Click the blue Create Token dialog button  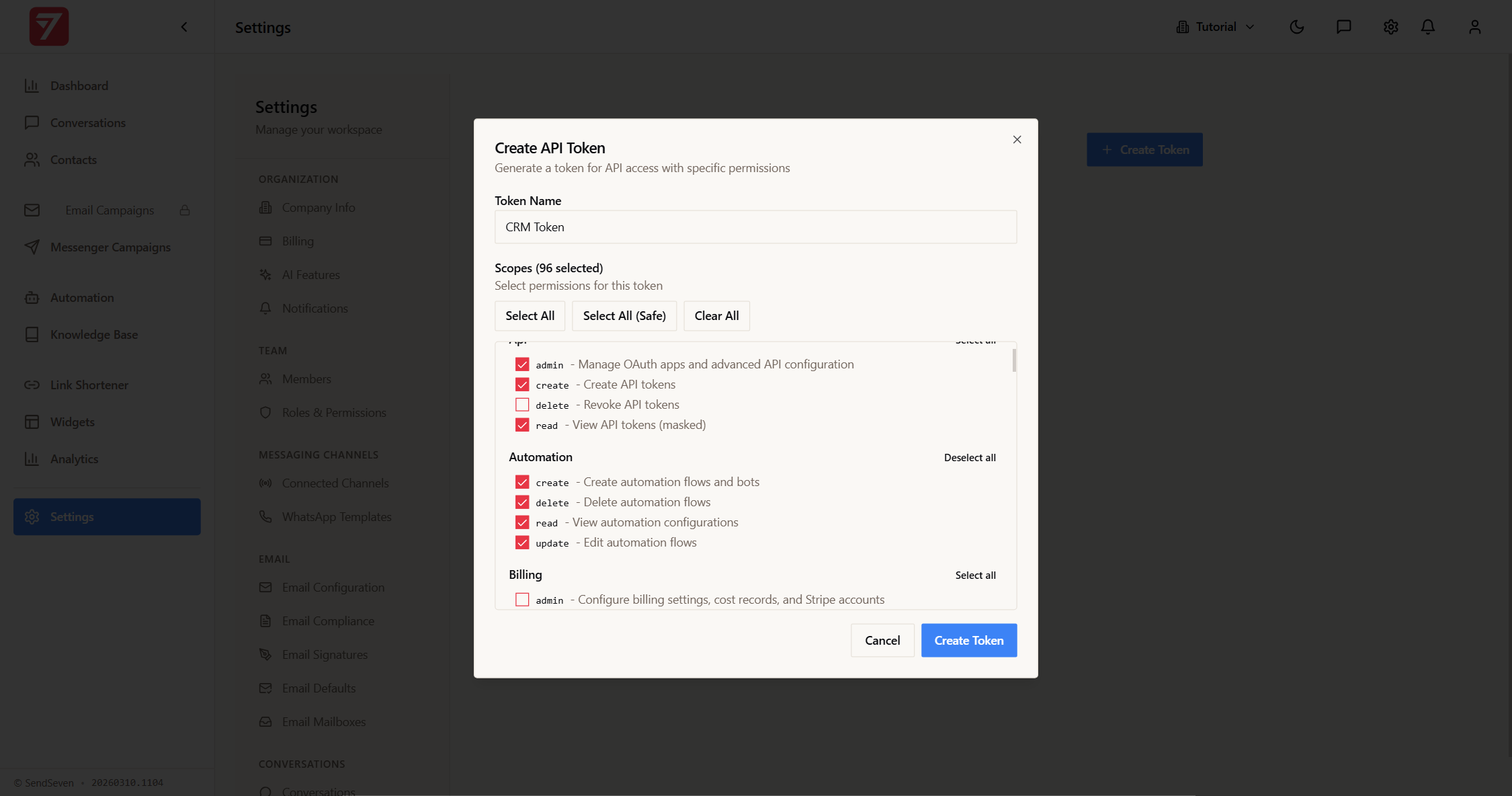coord(969,641)
